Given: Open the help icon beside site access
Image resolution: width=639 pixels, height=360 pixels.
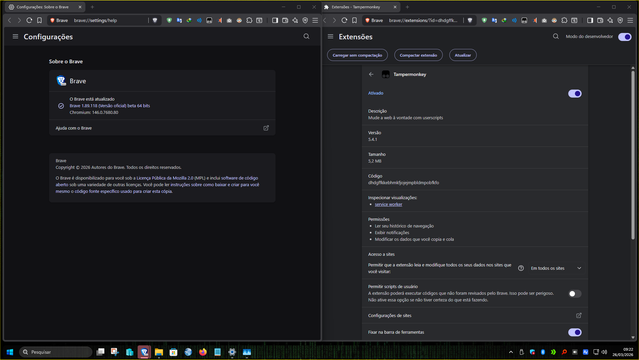Looking at the screenshot, I should 521,268.
